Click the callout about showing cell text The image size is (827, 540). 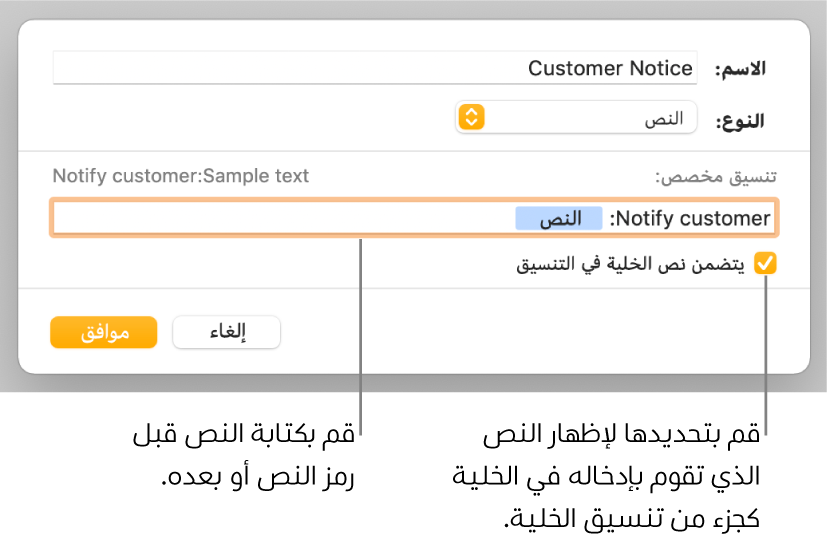click(x=620, y=478)
